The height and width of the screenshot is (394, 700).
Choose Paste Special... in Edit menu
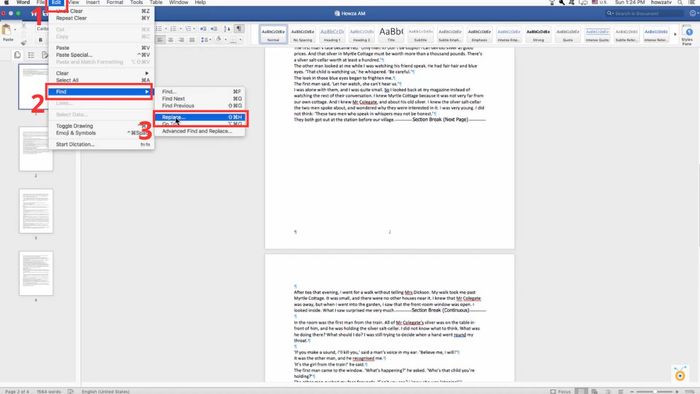tap(101, 55)
